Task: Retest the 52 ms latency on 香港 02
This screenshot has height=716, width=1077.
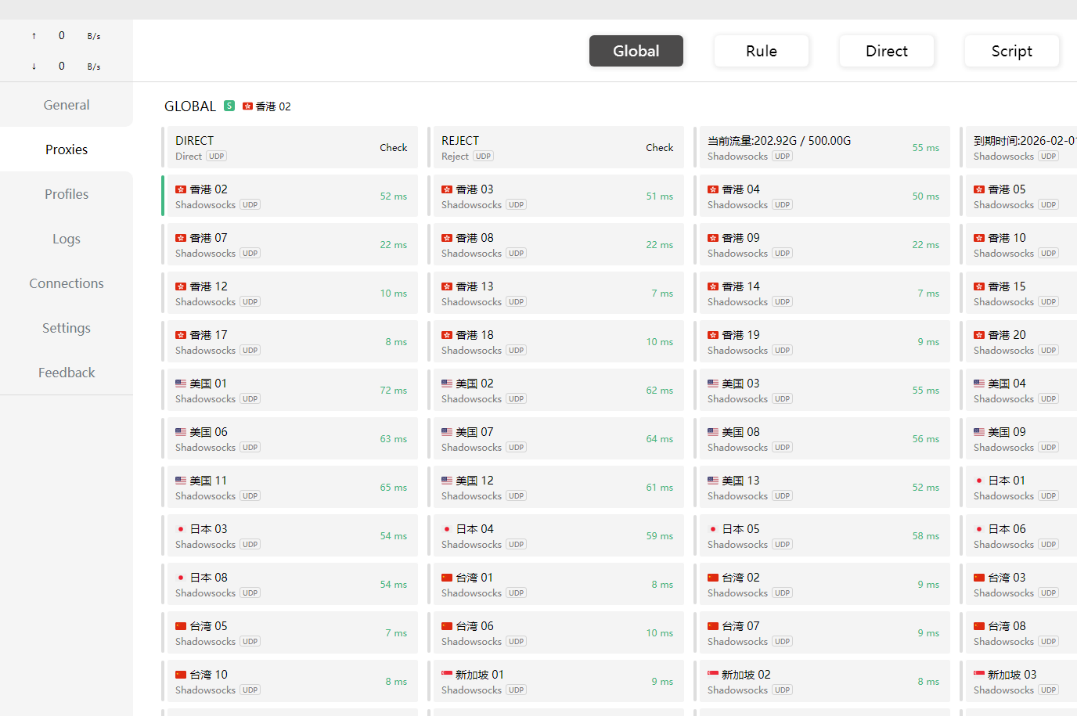Action: click(x=393, y=197)
